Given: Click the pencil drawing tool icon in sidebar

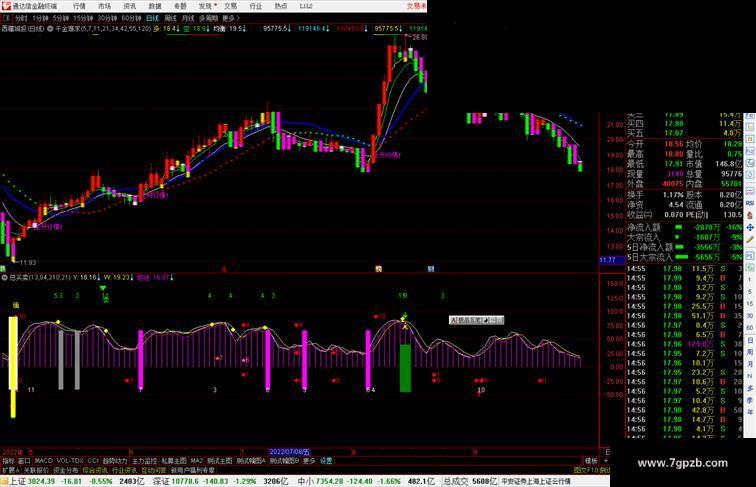Looking at the screenshot, I should (750, 239).
